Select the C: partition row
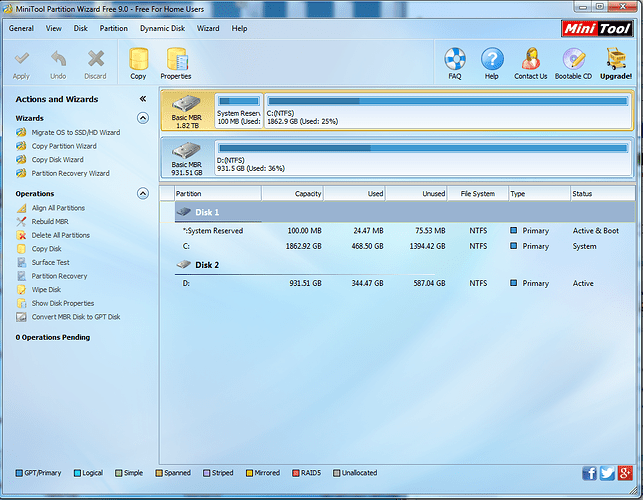This screenshot has width=643, height=500. click(397, 246)
